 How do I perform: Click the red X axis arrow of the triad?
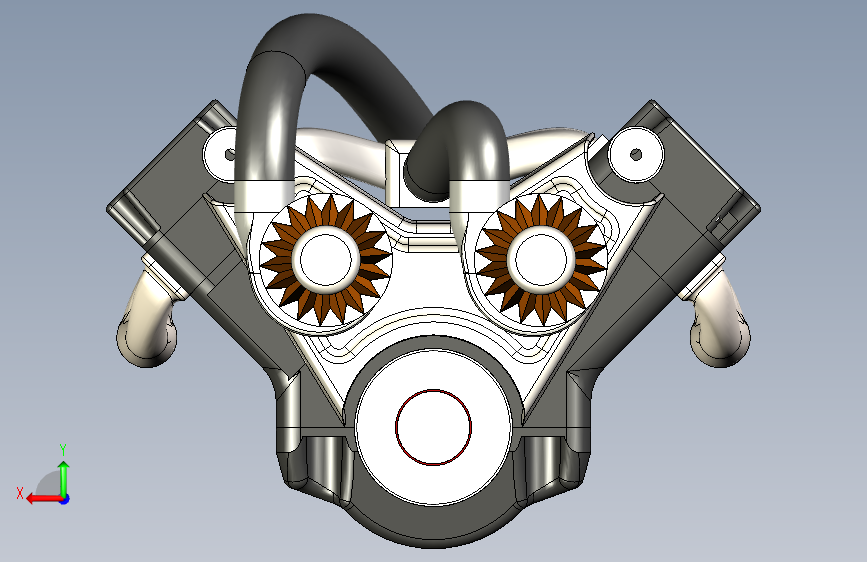[43, 499]
